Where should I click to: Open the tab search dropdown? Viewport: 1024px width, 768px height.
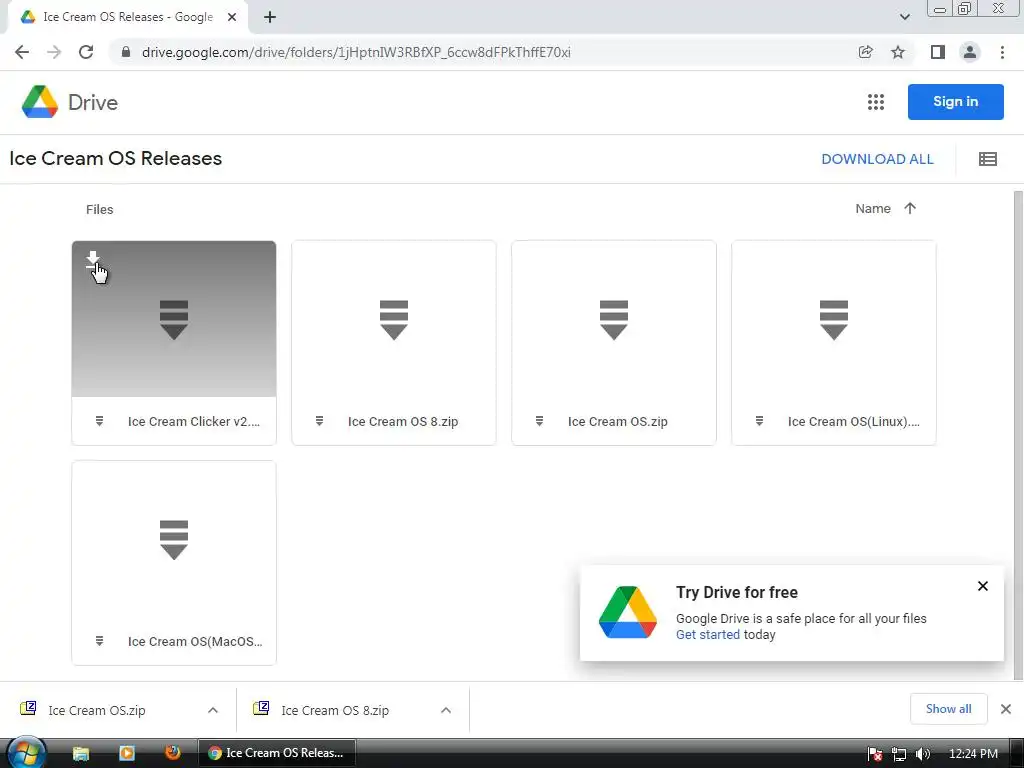[904, 18]
